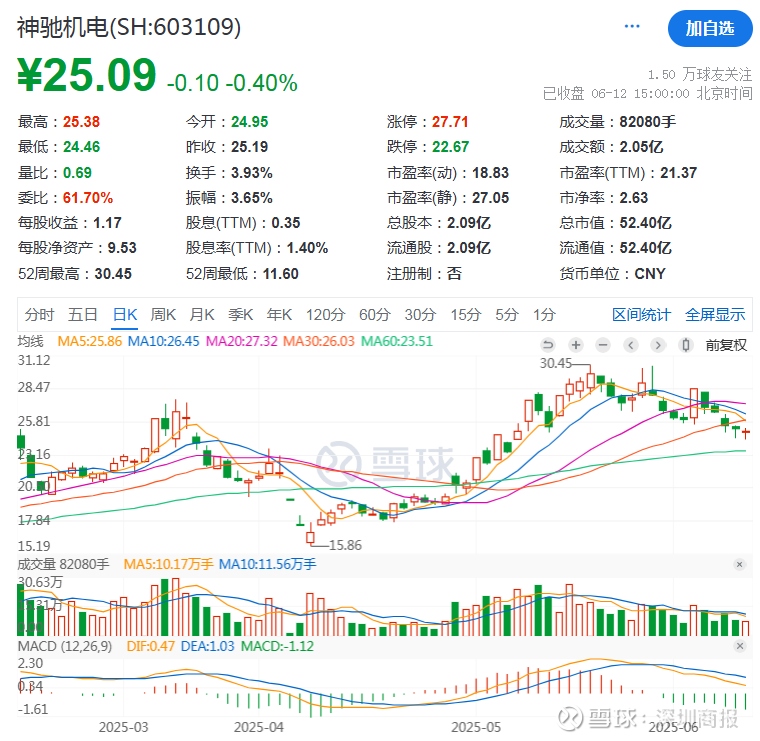Image resolution: width=760 pixels, height=741 pixels.
Task: Toggle the candlestick style icon
Action: click(686, 345)
